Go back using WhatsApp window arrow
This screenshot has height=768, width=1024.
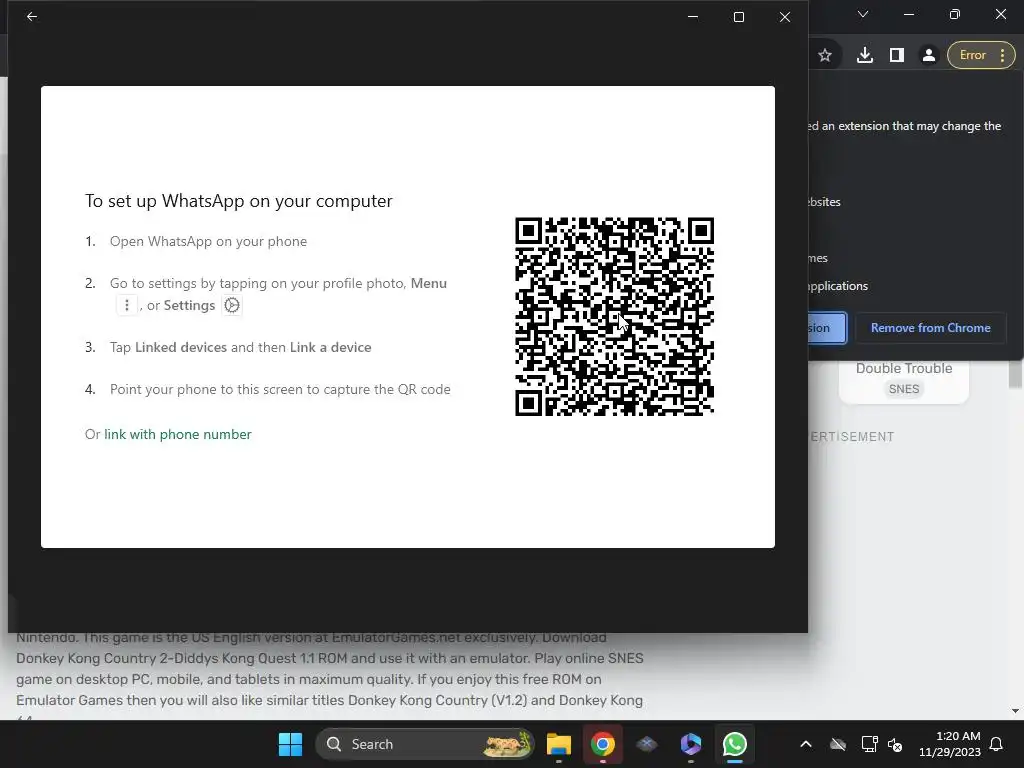coord(32,16)
